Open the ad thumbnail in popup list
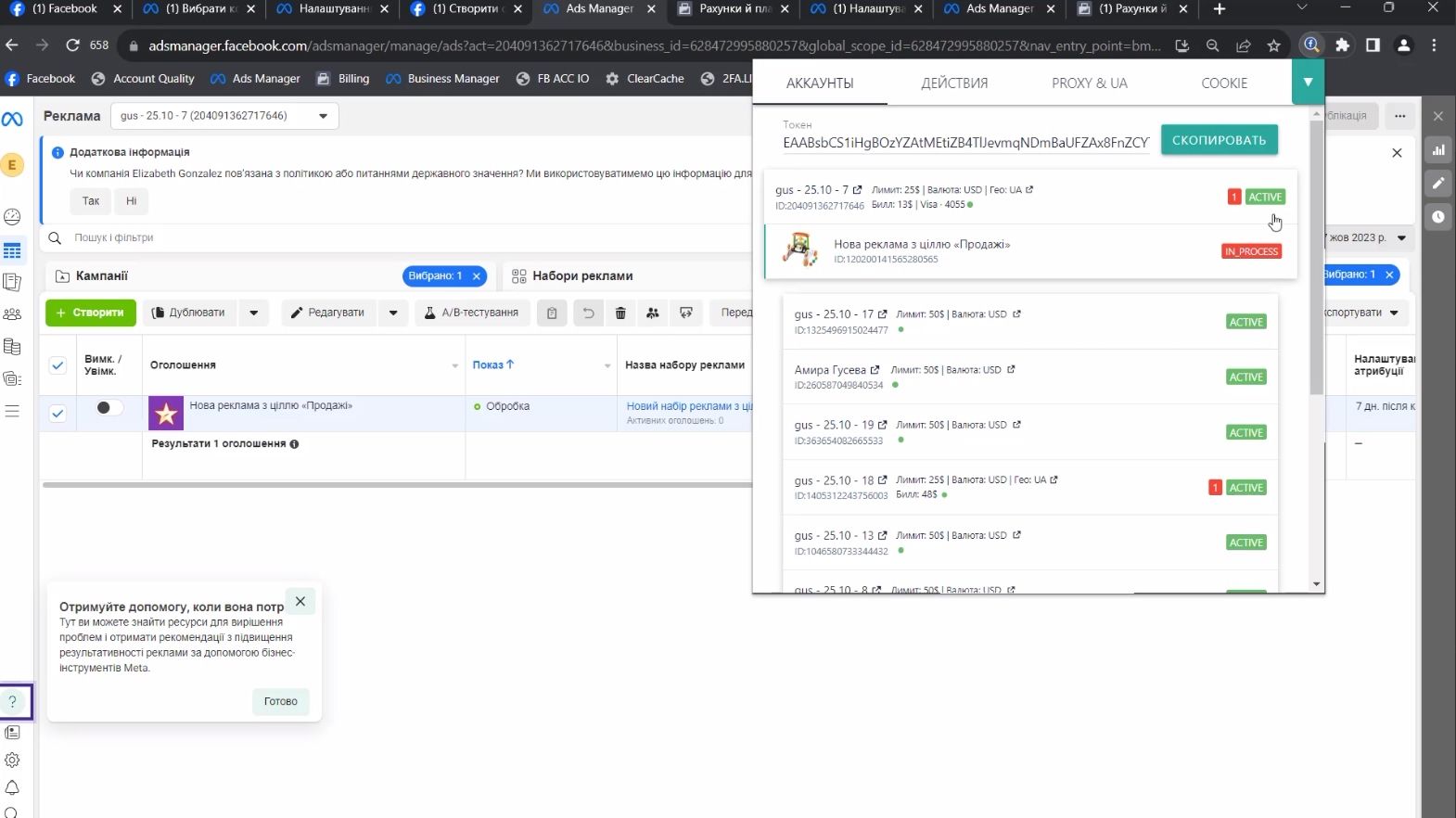This screenshot has height=818, width=1456. 800,249
